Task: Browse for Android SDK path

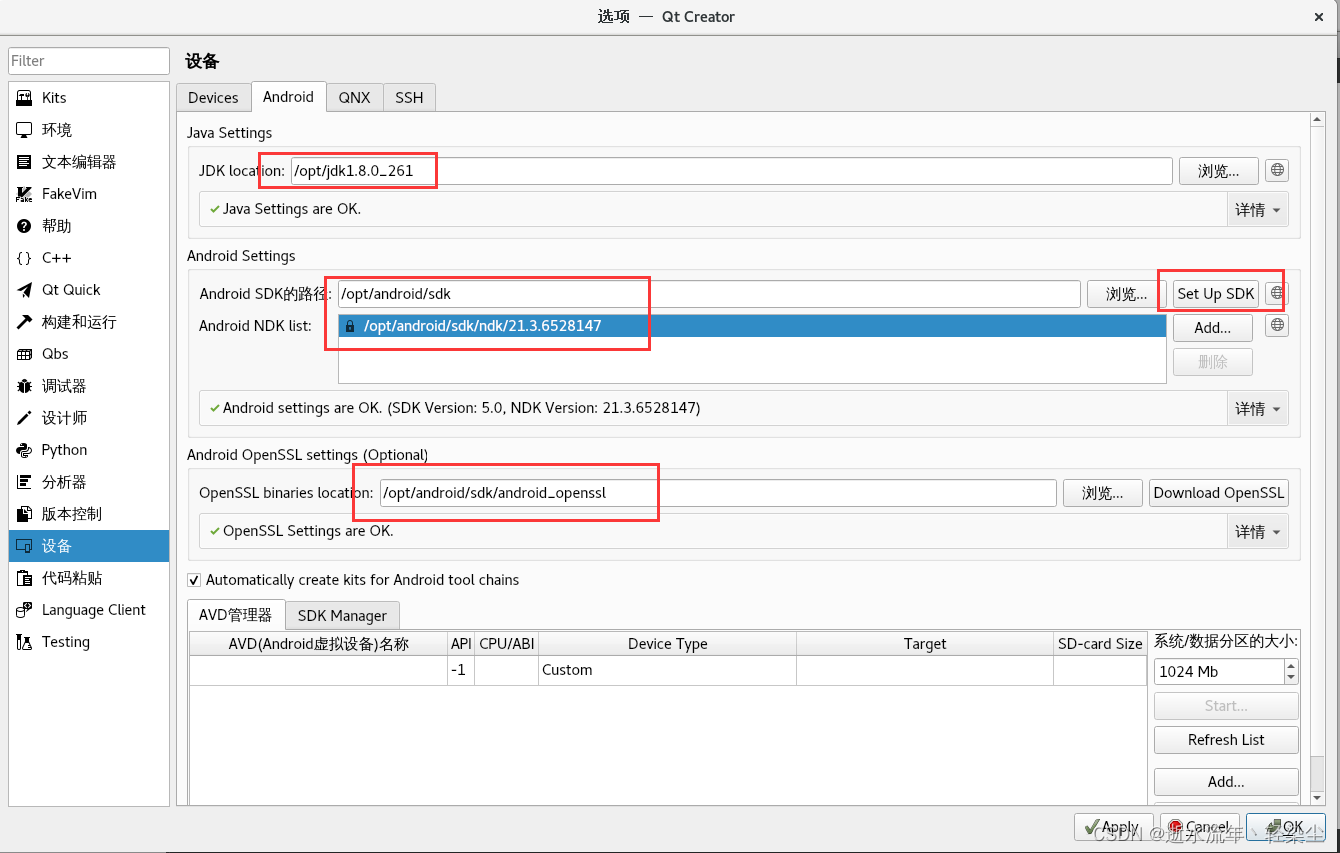Action: [1126, 294]
